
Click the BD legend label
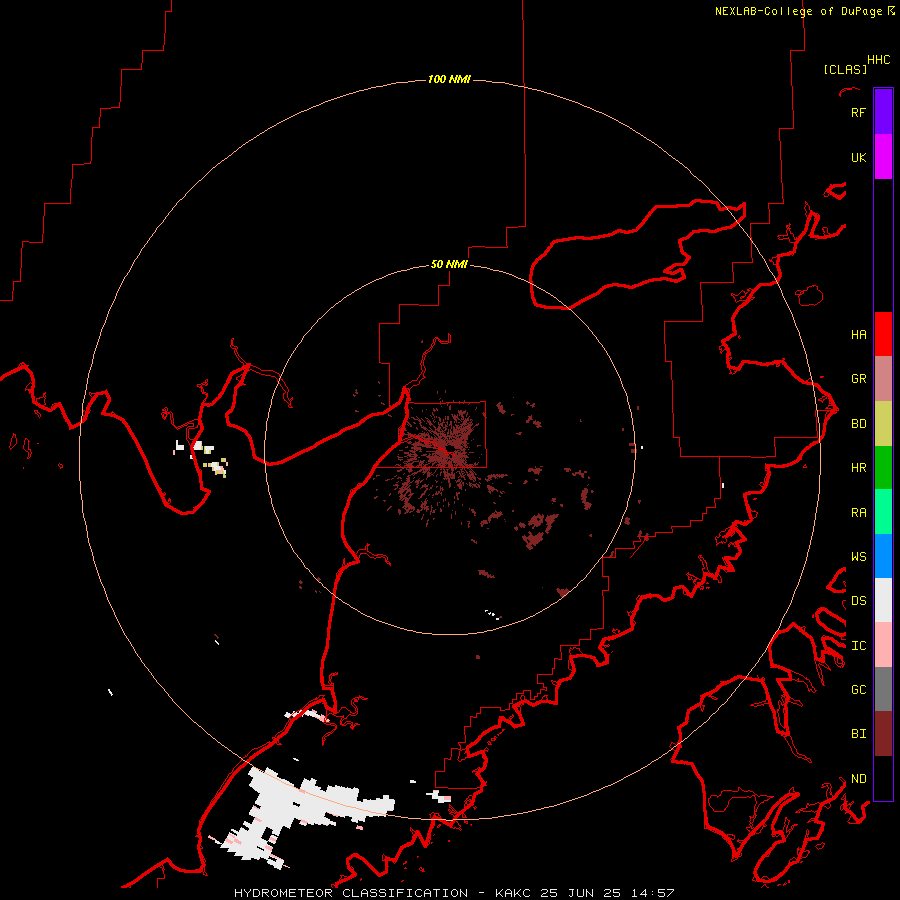858,424
